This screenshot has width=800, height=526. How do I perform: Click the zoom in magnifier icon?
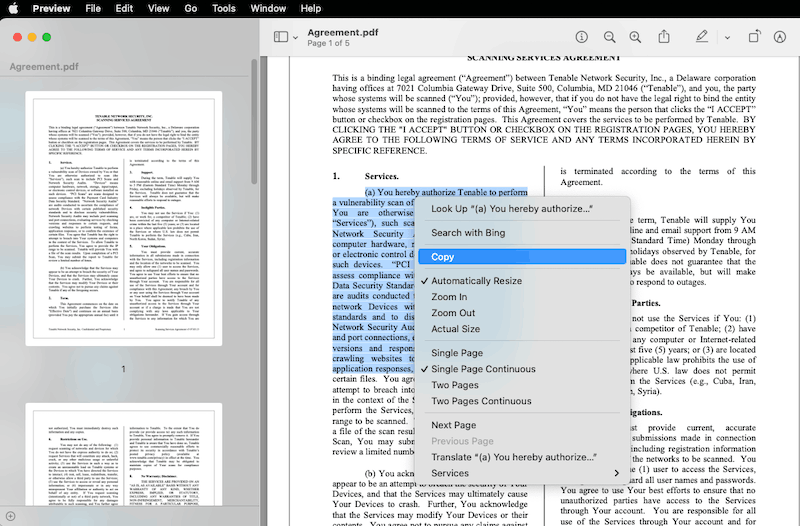click(635, 37)
